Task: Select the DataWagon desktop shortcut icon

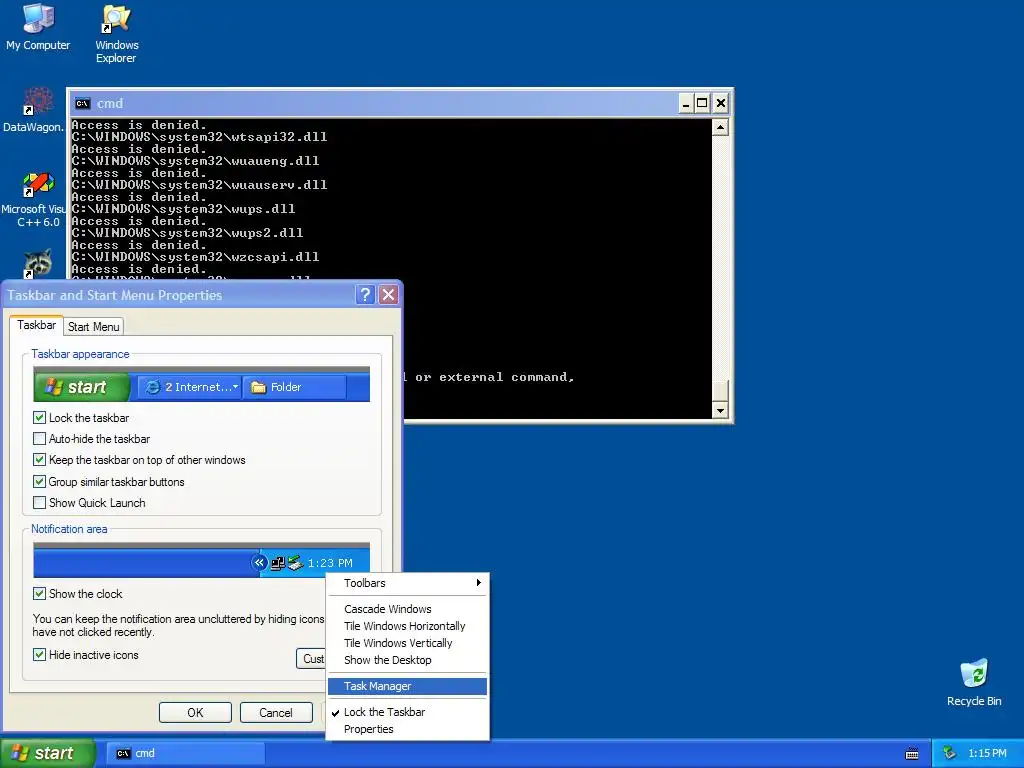Action: pos(36,110)
